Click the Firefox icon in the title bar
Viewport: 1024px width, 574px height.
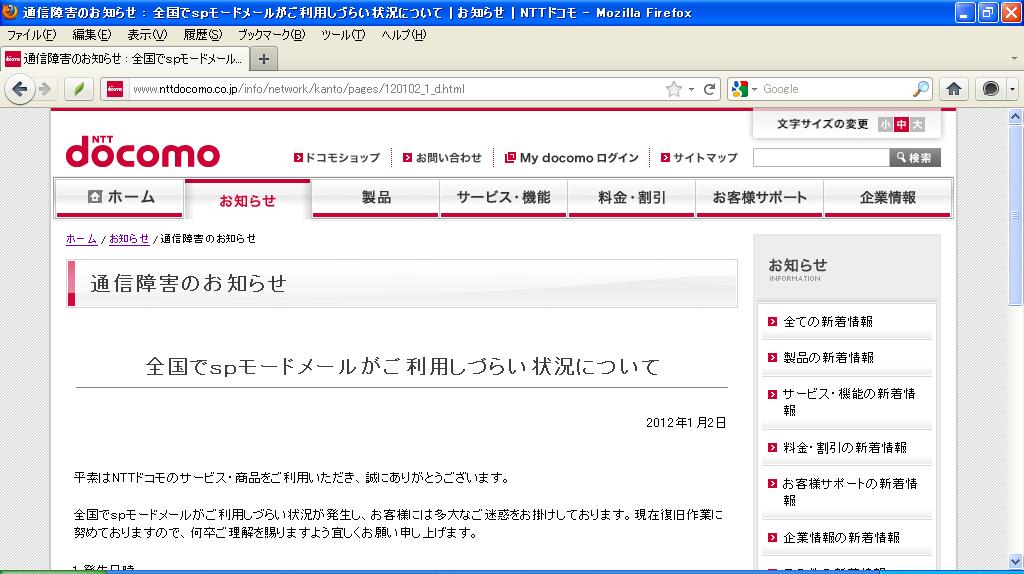click(10, 12)
